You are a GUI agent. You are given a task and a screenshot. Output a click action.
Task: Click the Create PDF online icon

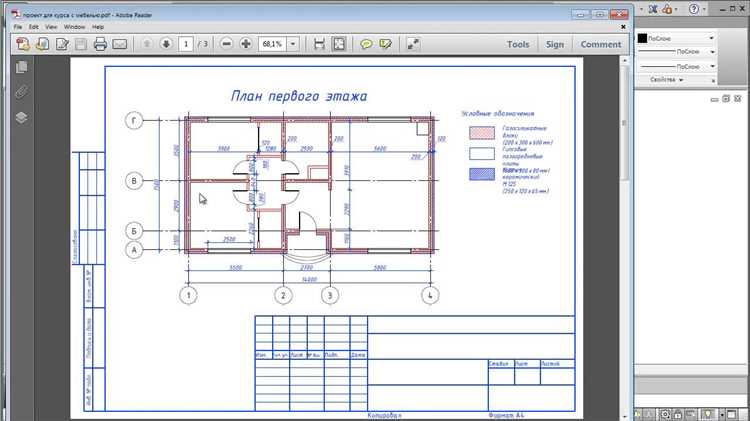pos(22,44)
